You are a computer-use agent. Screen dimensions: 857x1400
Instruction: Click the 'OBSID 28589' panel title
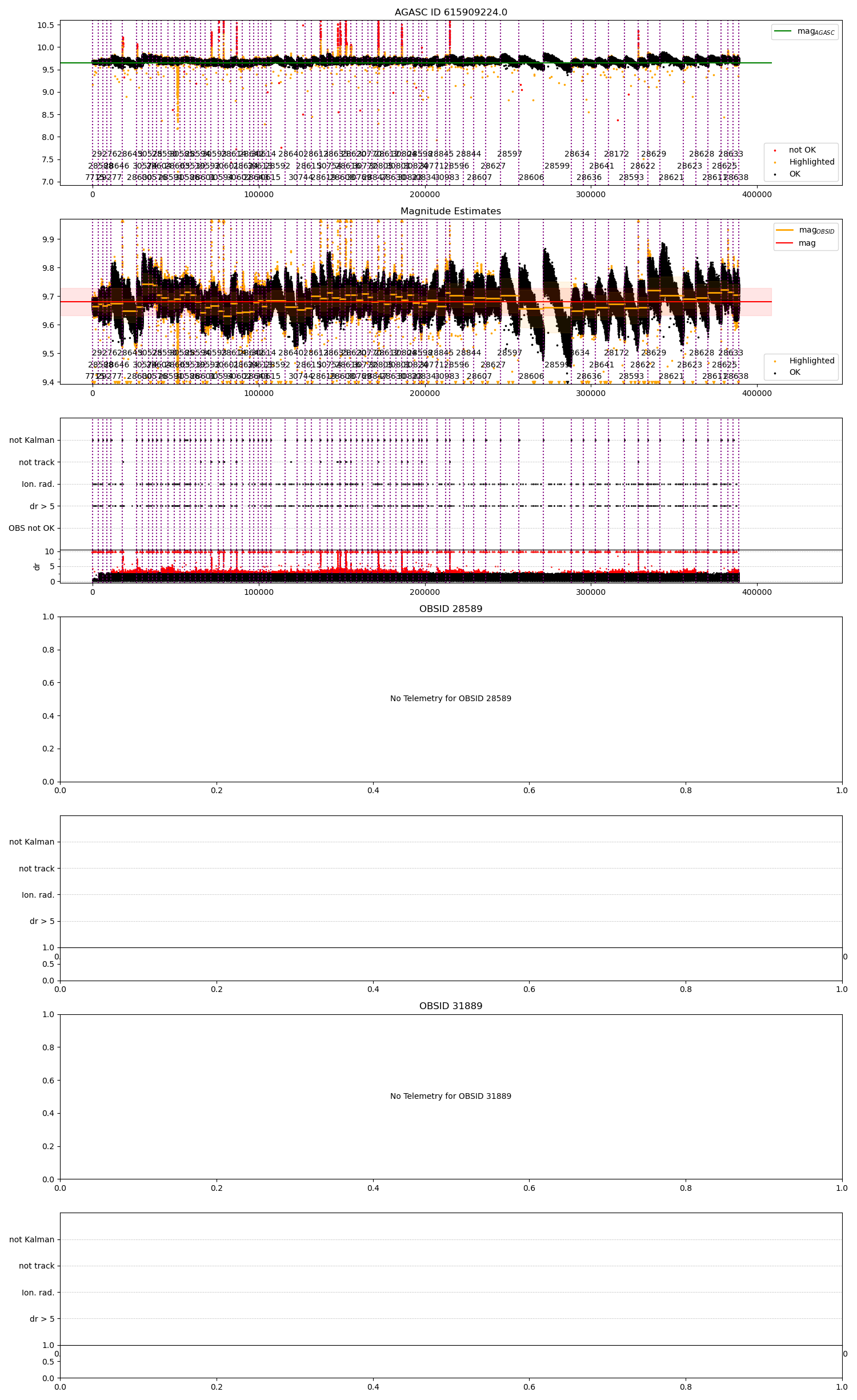pyautogui.click(x=451, y=609)
